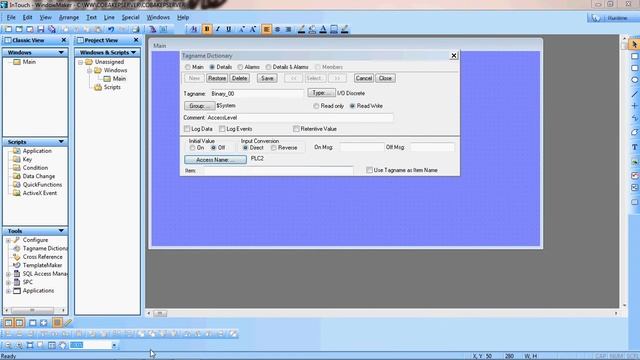640x360 pixels.
Task: Click the Fonts icon in format toolbar
Action: [194, 29]
